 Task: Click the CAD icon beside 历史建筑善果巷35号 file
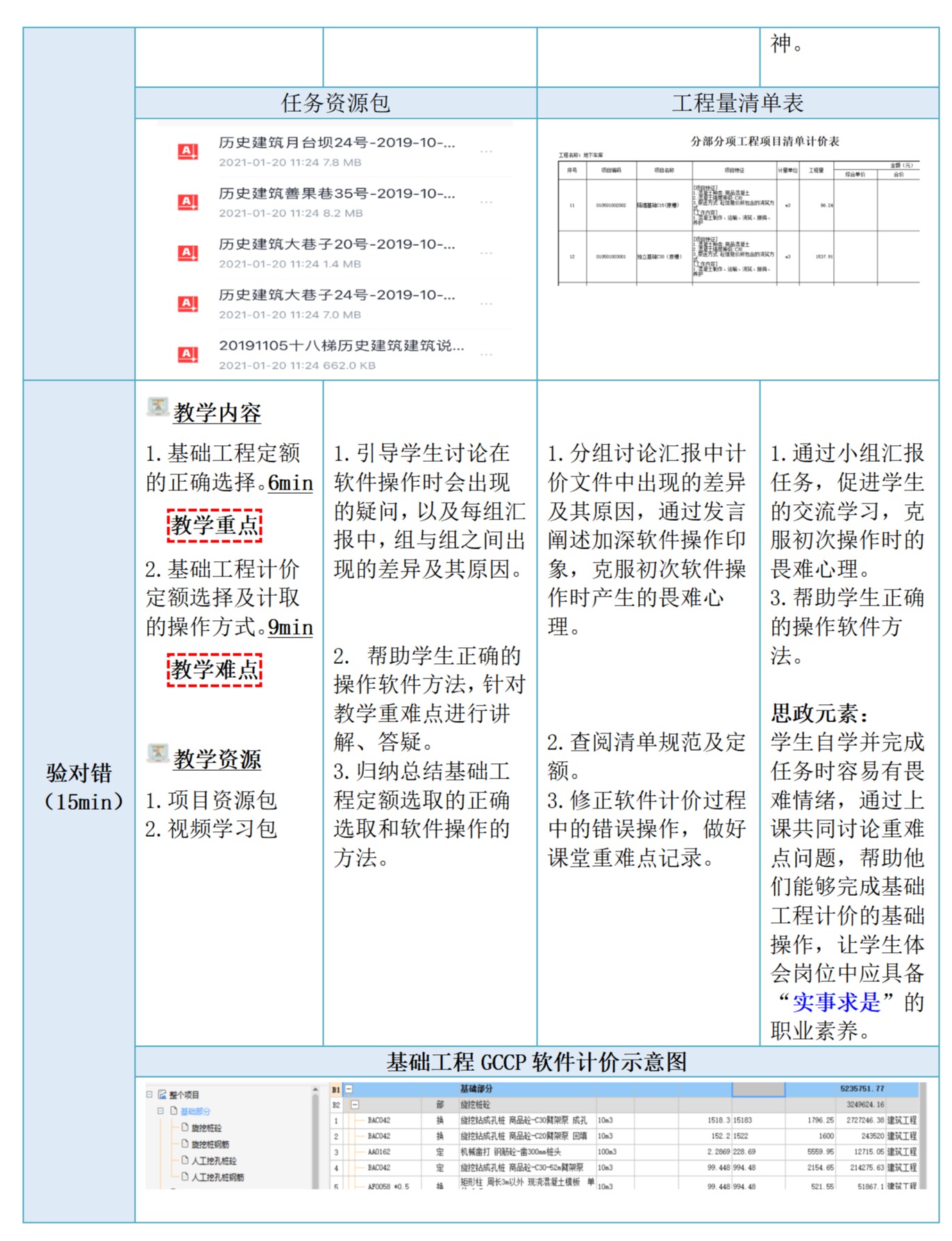(187, 202)
